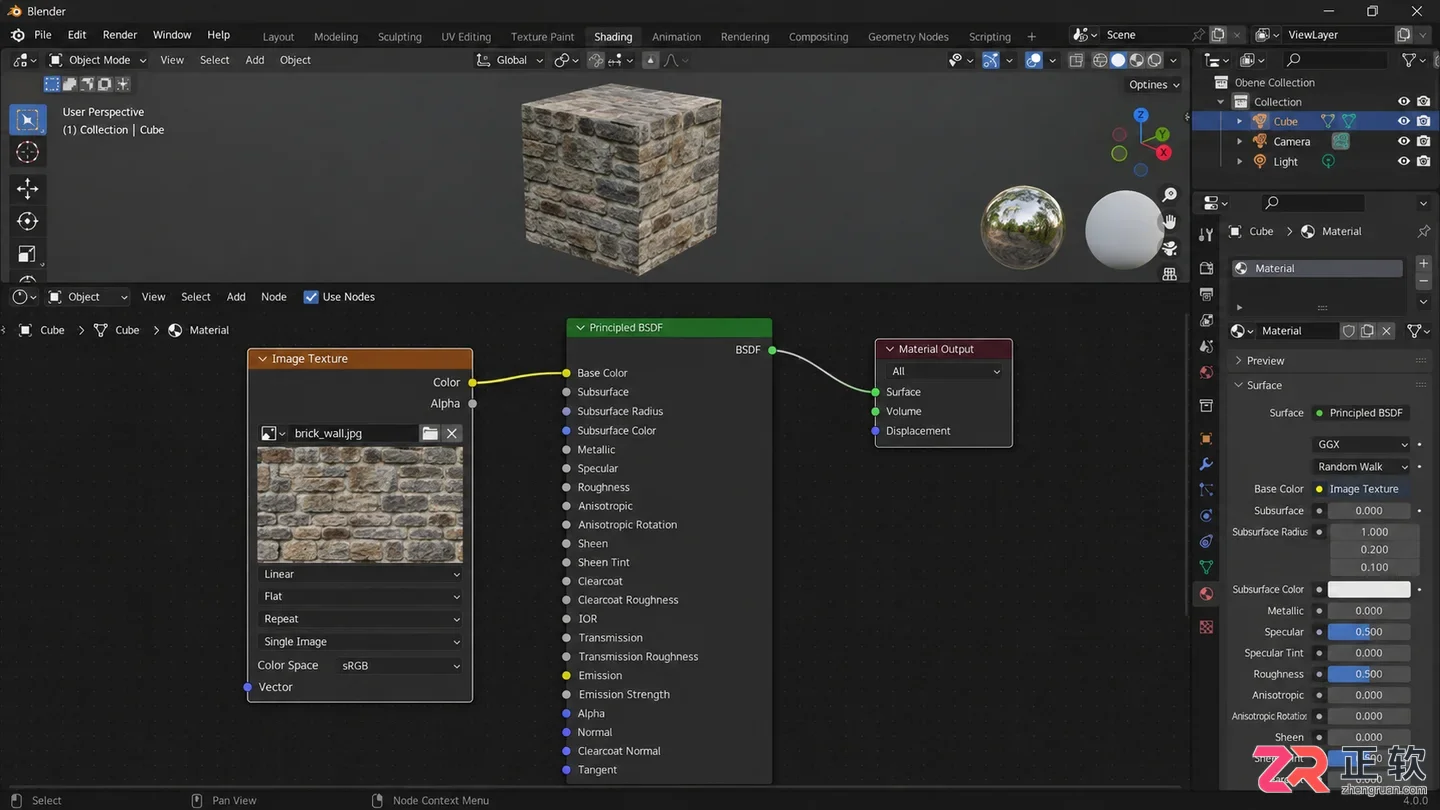Click Surface Principled BSDF shader button

tap(1362, 413)
